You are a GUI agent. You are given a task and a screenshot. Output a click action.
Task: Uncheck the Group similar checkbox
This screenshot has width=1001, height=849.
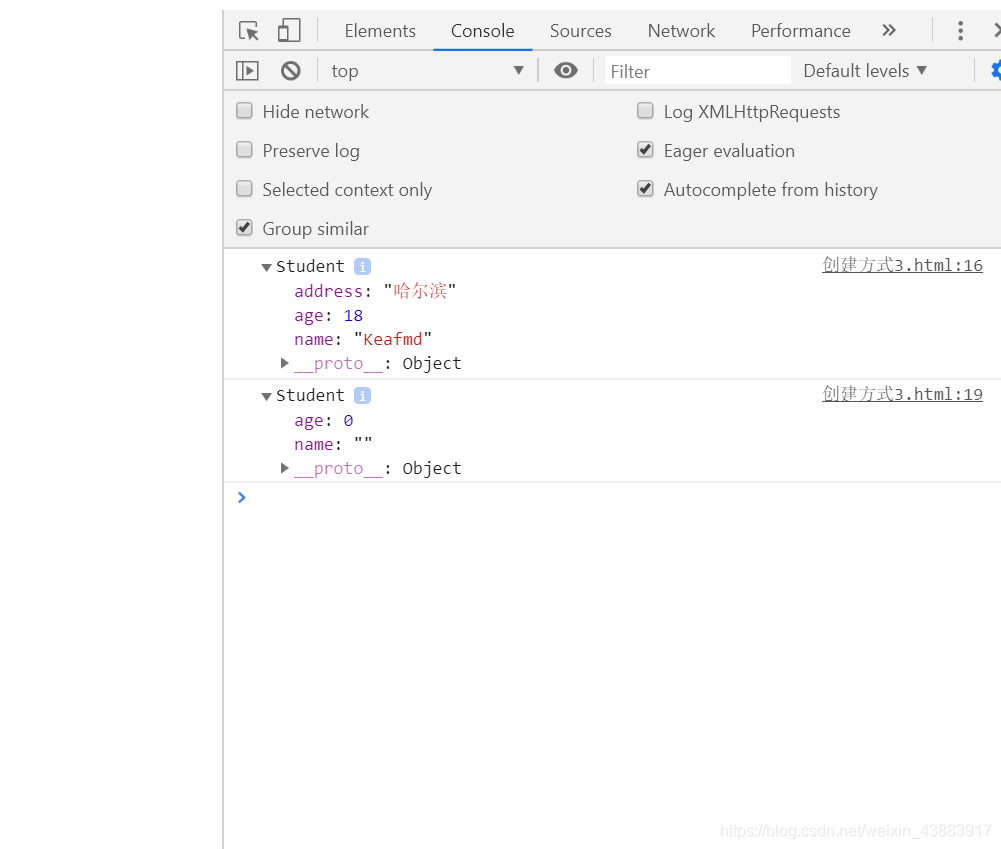[x=245, y=228]
